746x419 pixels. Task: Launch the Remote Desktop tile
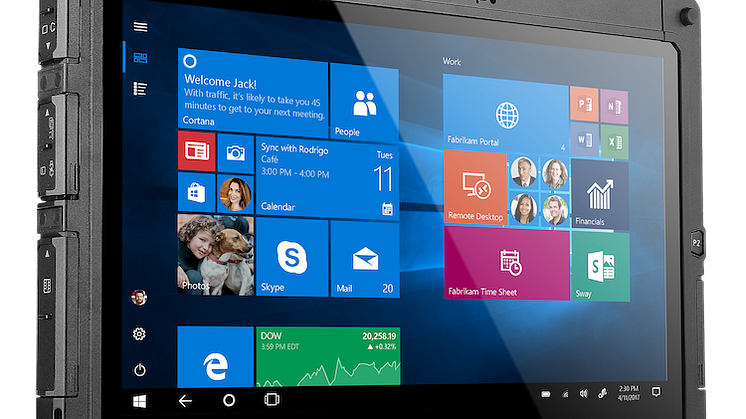pos(474,189)
